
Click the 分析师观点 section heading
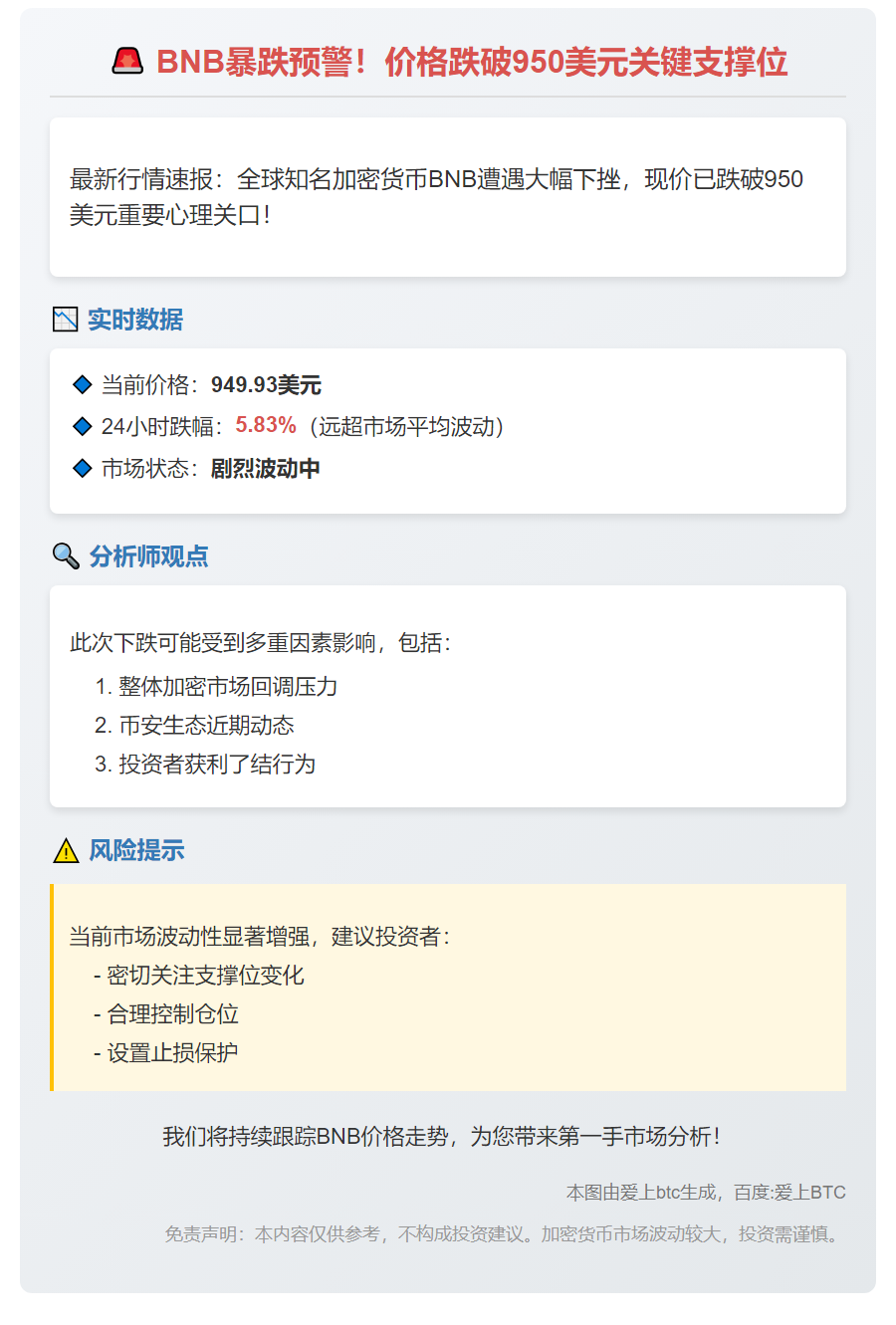[x=149, y=555]
